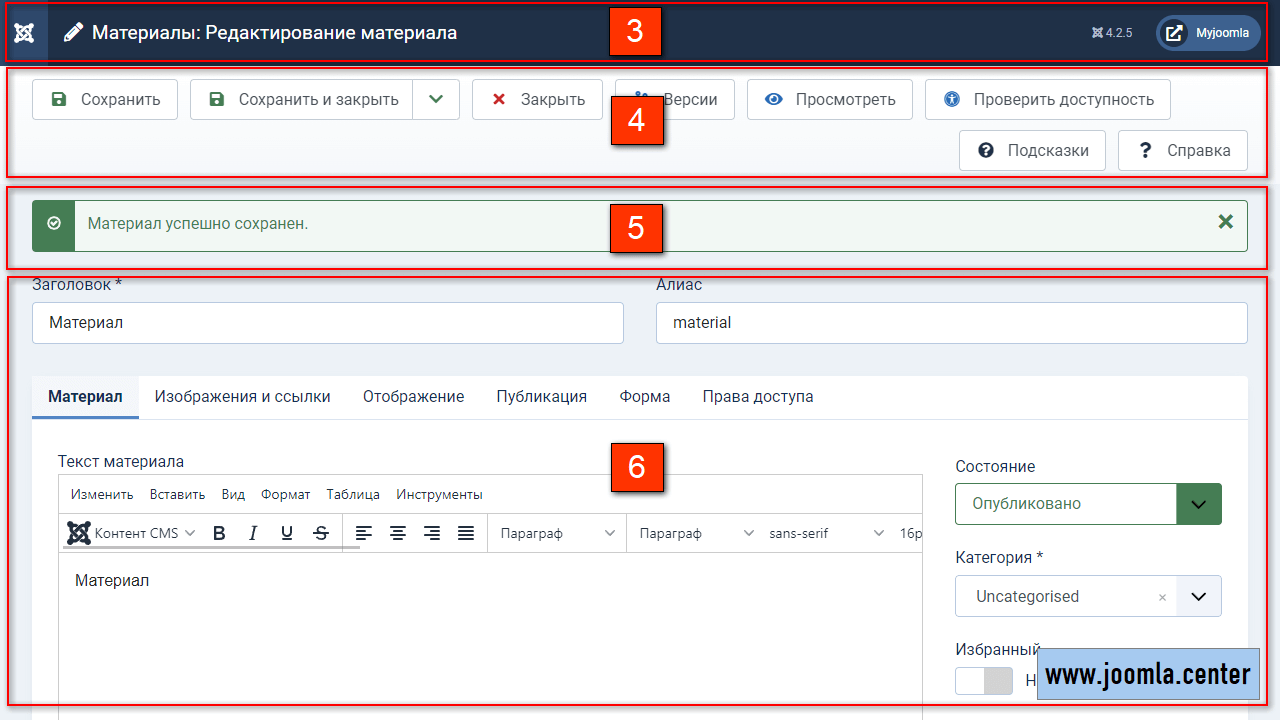Apply italic formatting in the editor

[x=253, y=533]
